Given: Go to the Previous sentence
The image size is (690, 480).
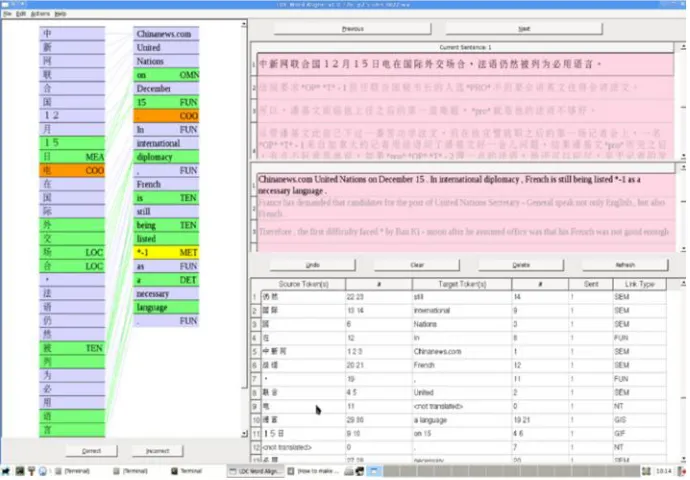Looking at the screenshot, I should [x=352, y=29].
